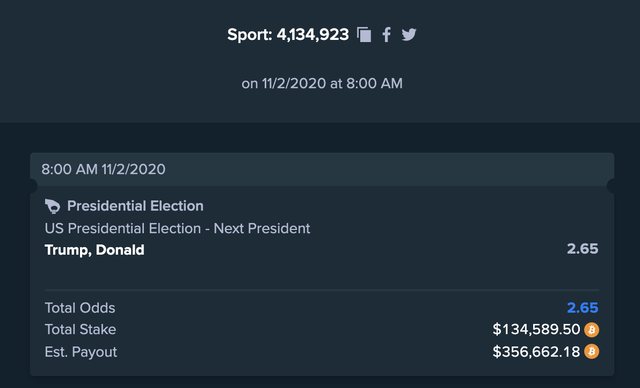The height and width of the screenshot is (388, 640).
Task: Click Bitcoin icon beside Est. Payout
Action: [x=591, y=351]
